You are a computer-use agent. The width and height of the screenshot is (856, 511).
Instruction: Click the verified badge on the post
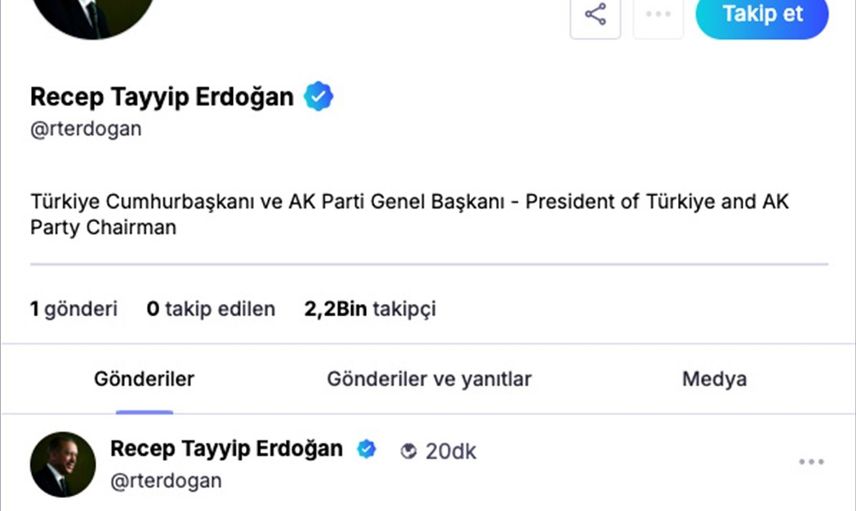pyautogui.click(x=367, y=449)
